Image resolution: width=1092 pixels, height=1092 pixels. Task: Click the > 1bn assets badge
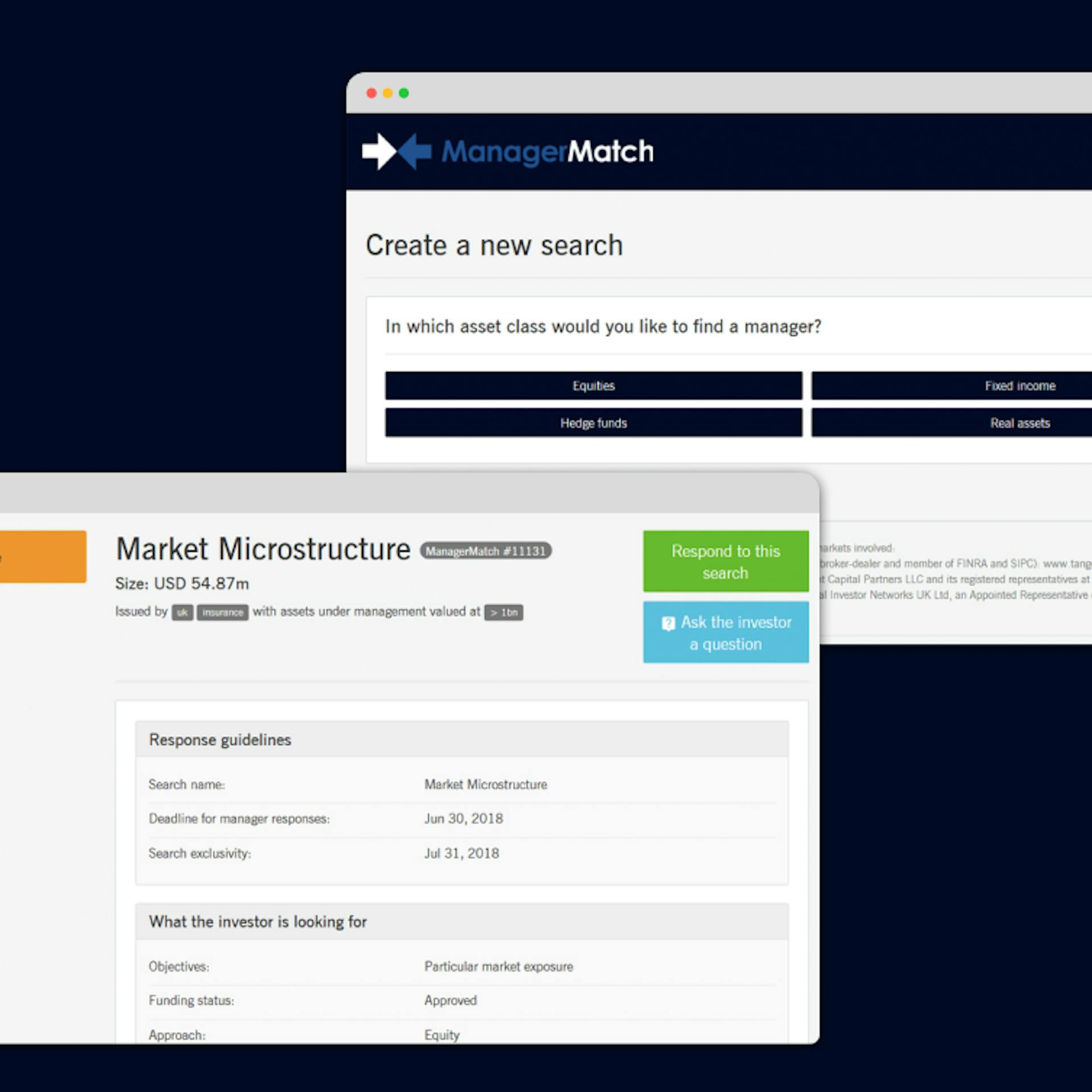(x=504, y=613)
